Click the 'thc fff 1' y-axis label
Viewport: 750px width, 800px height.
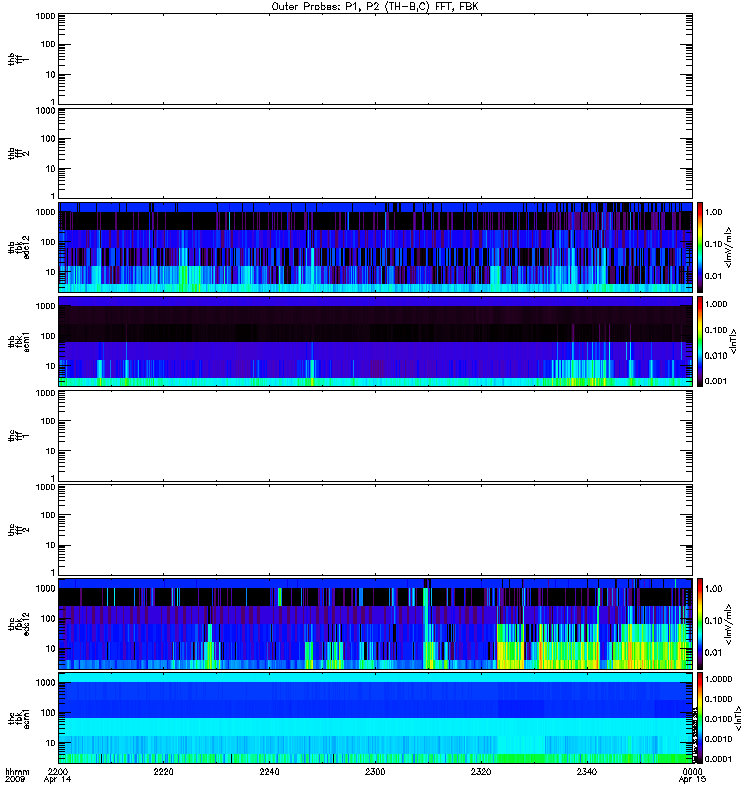(18, 436)
